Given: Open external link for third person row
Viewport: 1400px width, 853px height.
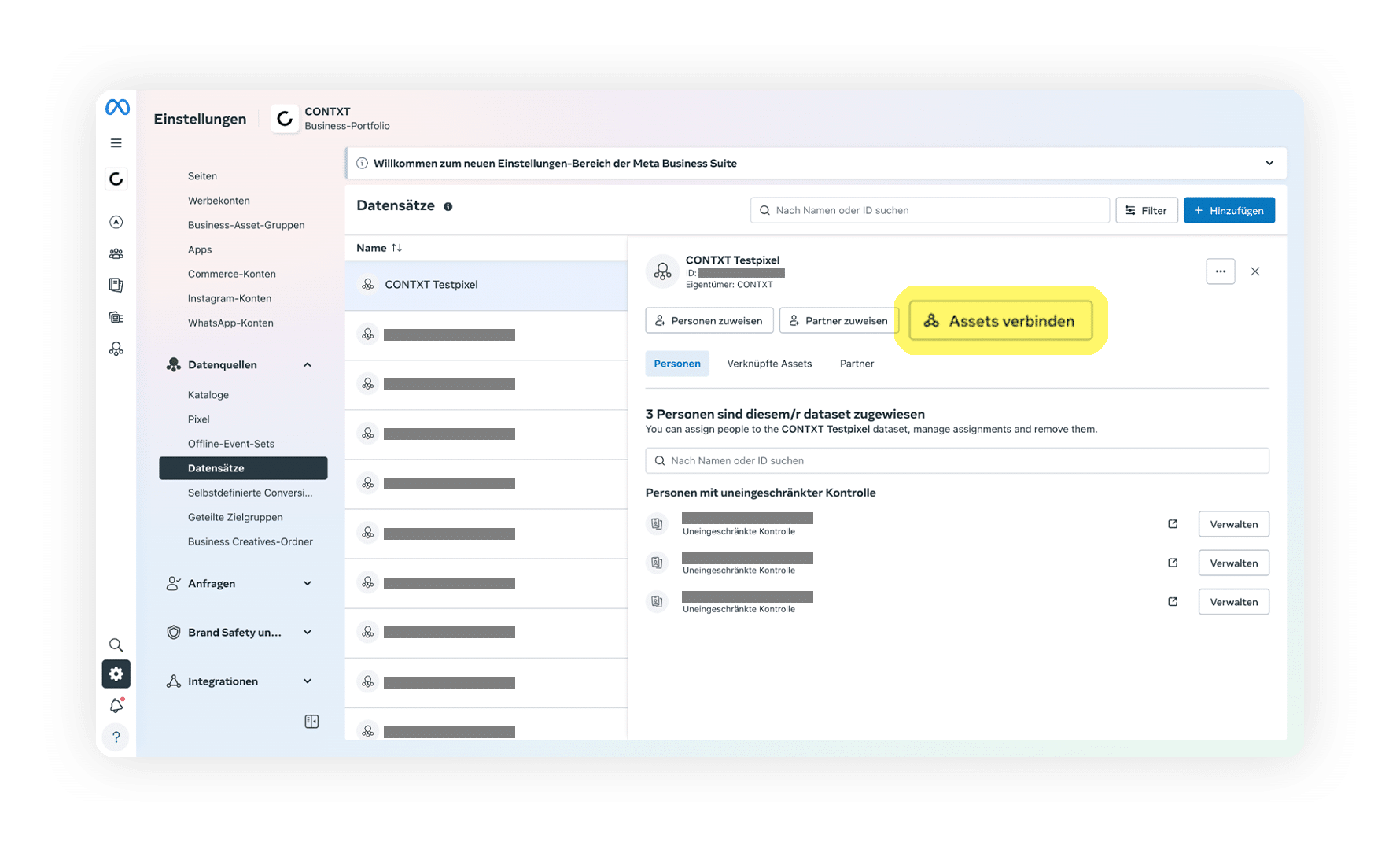Looking at the screenshot, I should point(1173,602).
